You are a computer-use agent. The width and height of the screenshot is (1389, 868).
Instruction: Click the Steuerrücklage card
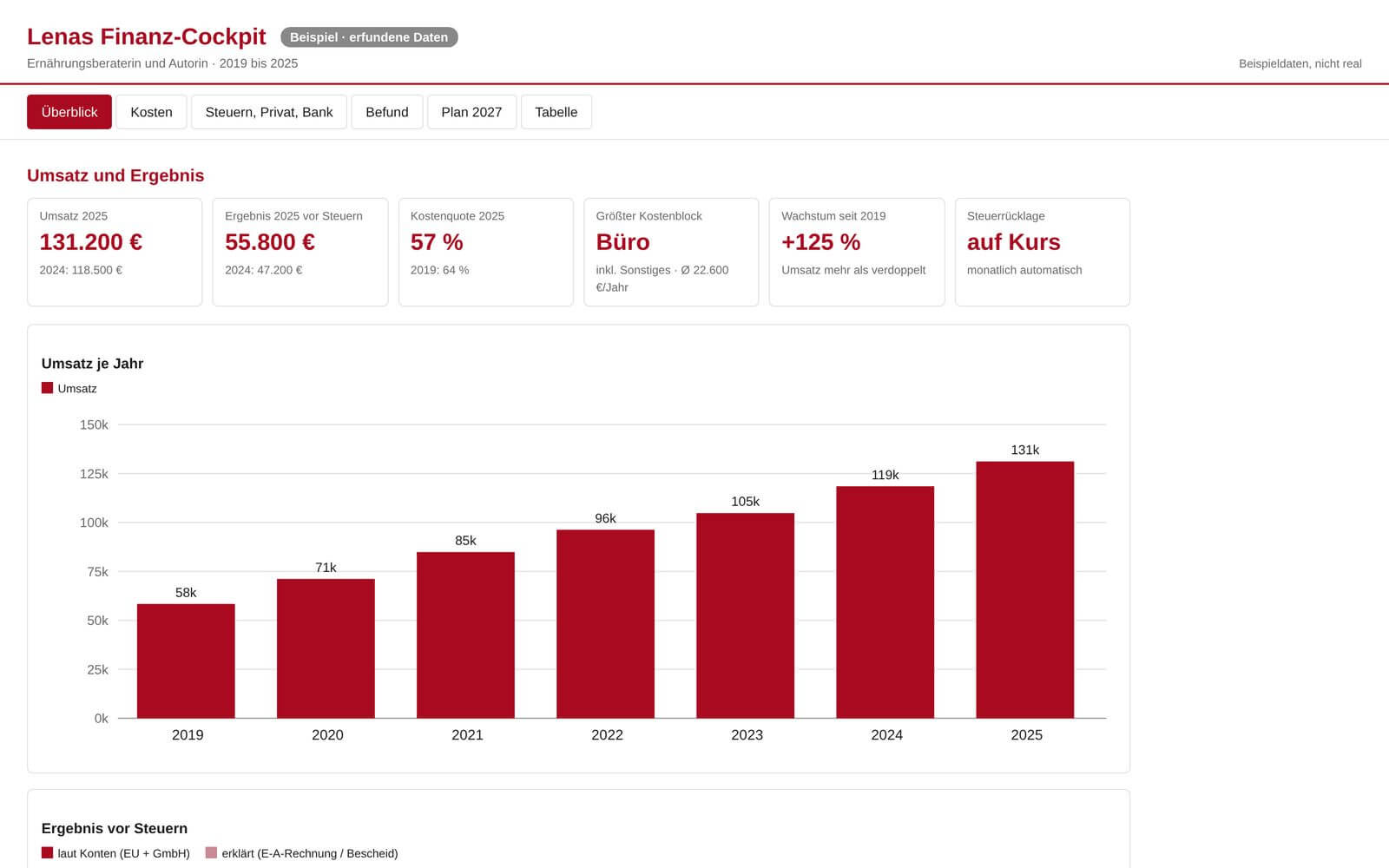[x=1043, y=252]
